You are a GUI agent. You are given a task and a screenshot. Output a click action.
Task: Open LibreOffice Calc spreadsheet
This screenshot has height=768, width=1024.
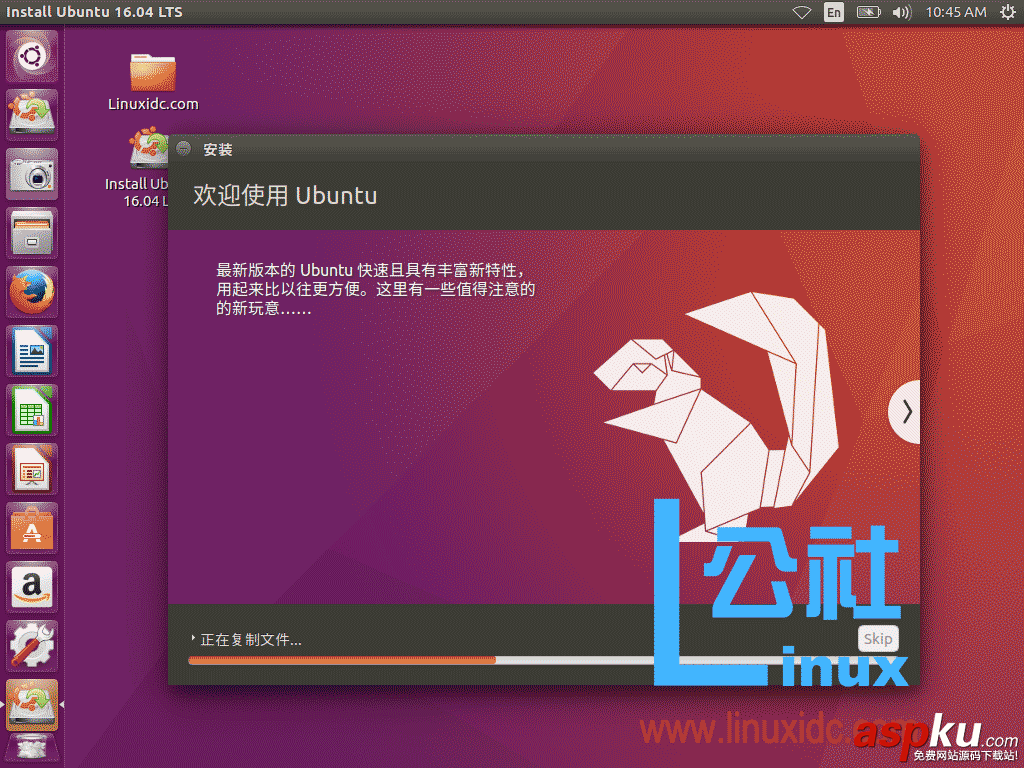tap(32, 410)
